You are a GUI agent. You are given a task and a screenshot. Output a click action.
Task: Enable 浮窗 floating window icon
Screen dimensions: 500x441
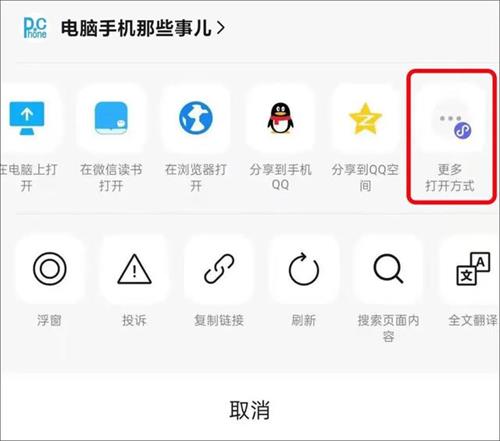pos(50,269)
